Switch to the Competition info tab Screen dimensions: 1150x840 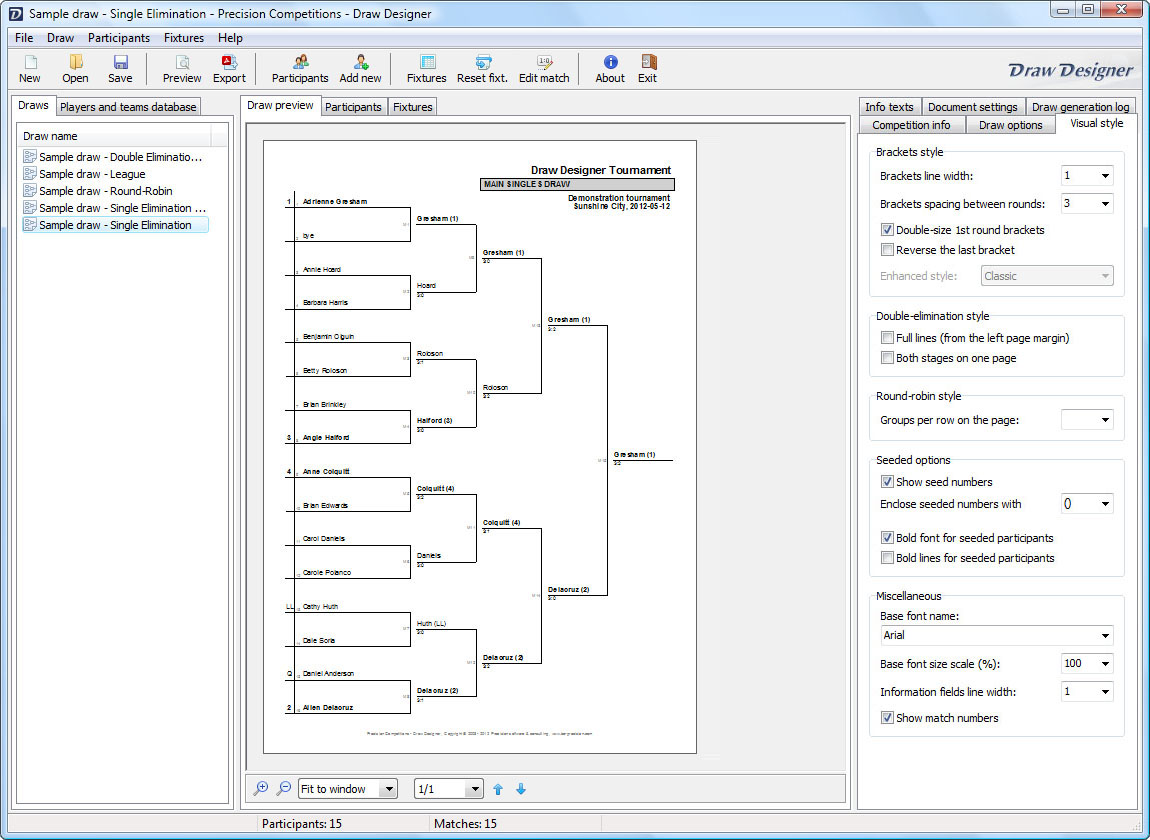click(911, 125)
